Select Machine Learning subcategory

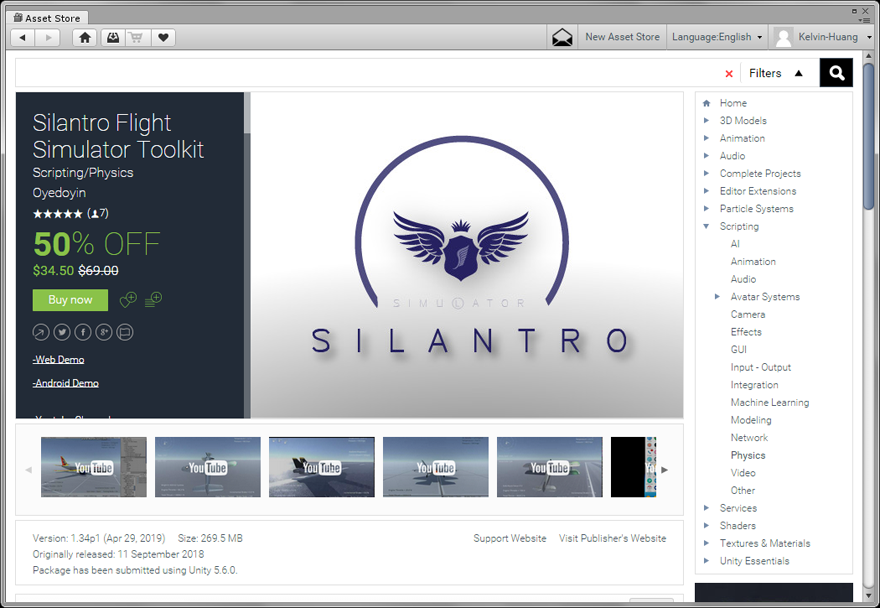tap(769, 403)
